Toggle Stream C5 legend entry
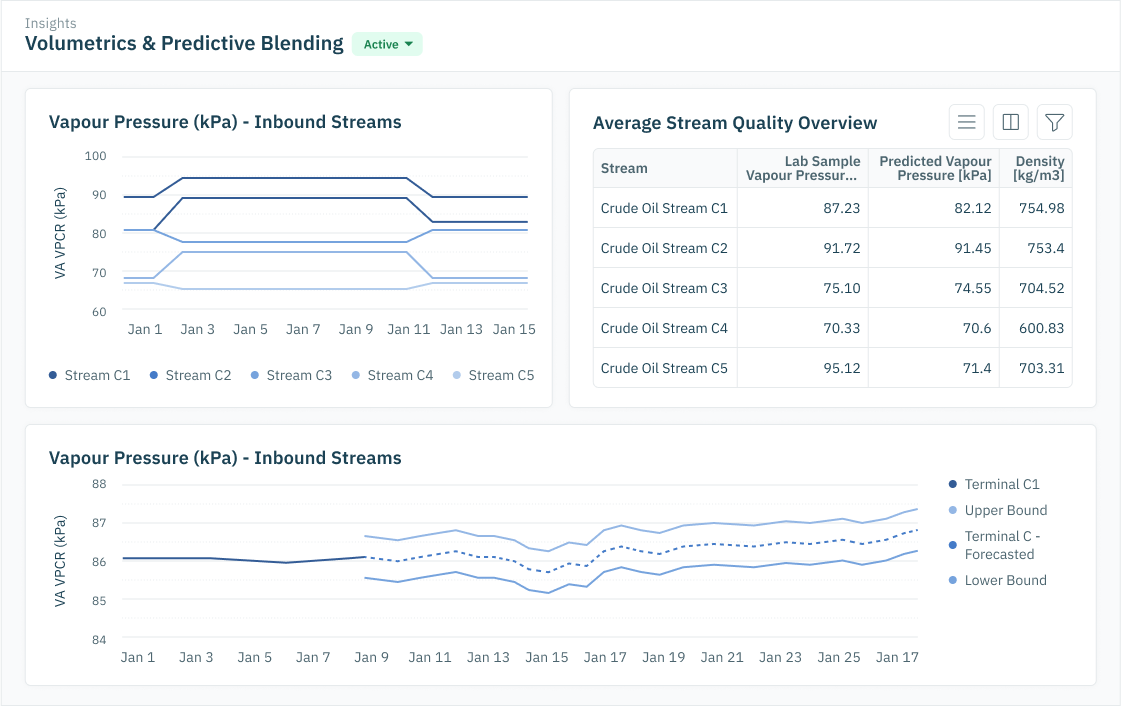Viewport: 1121px width, 706px height. [x=493, y=375]
